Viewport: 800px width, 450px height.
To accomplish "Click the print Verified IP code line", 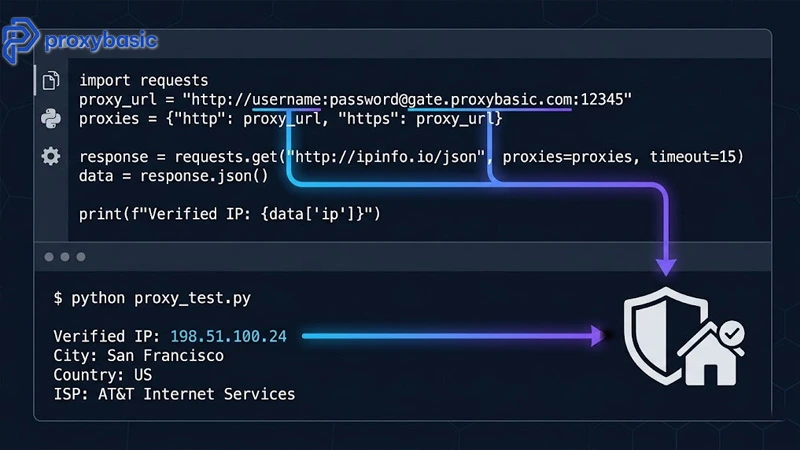I will point(230,214).
